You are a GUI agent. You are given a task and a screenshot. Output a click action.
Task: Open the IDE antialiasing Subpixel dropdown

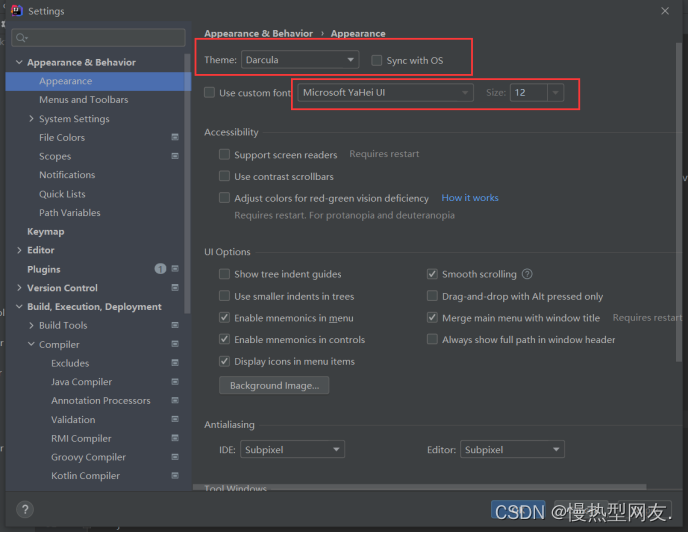coord(292,449)
